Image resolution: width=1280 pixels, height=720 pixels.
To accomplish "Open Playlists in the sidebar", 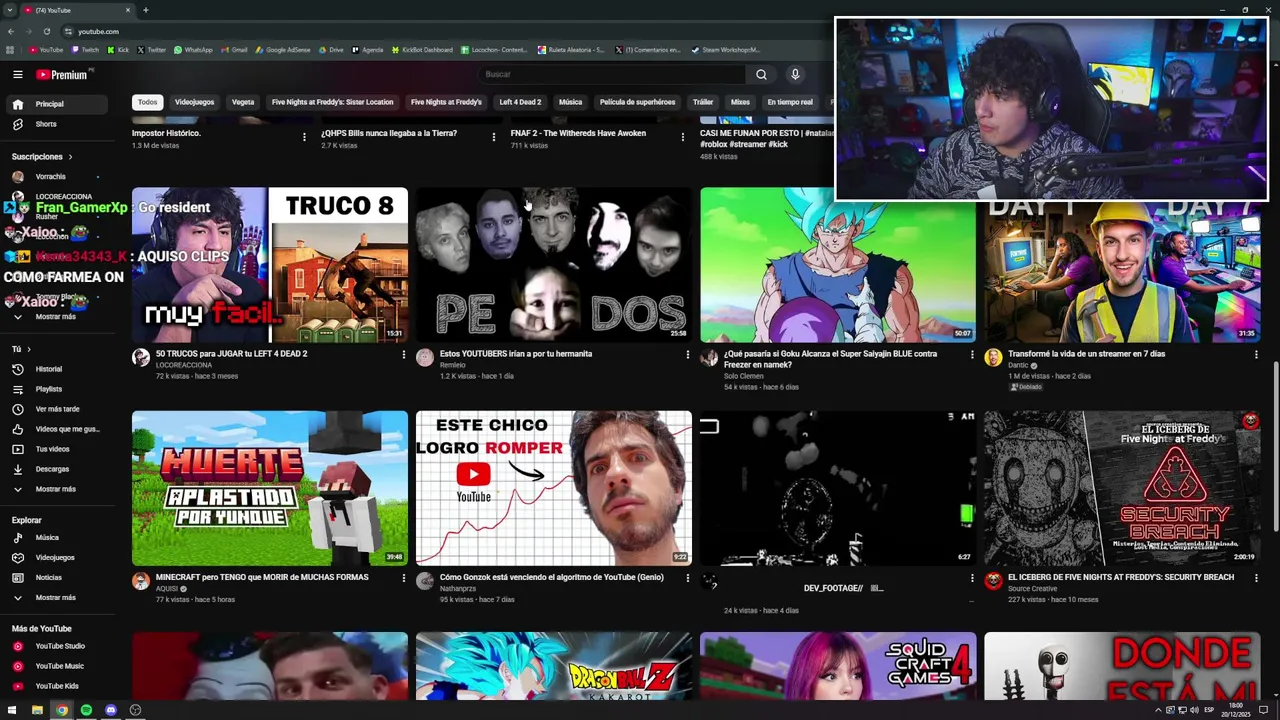I will click(x=48, y=389).
